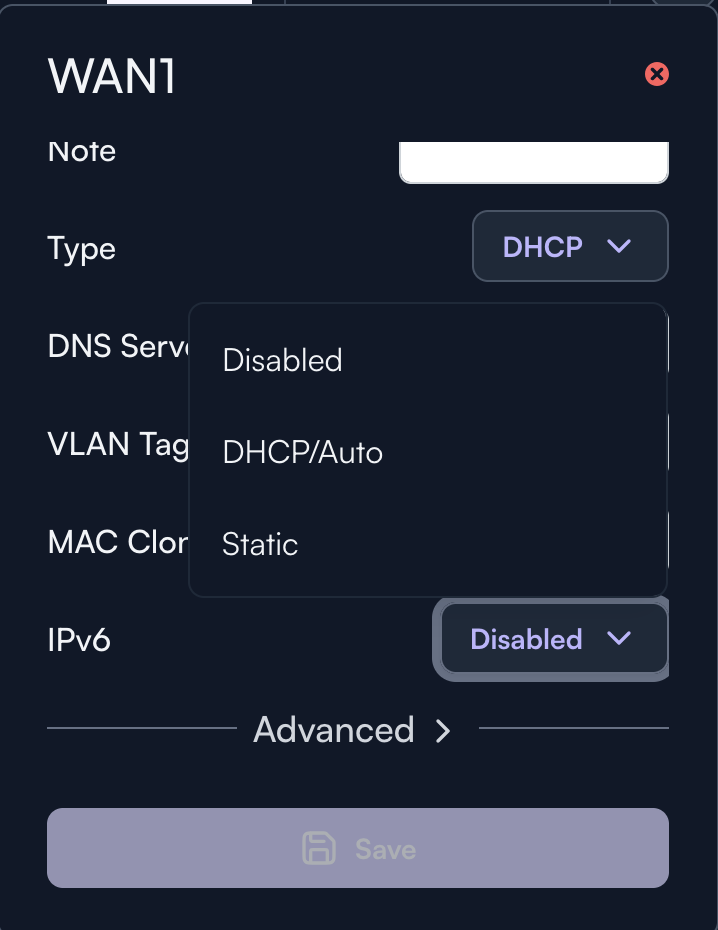Click the chevron arrow in the Type dropdown

point(619,246)
